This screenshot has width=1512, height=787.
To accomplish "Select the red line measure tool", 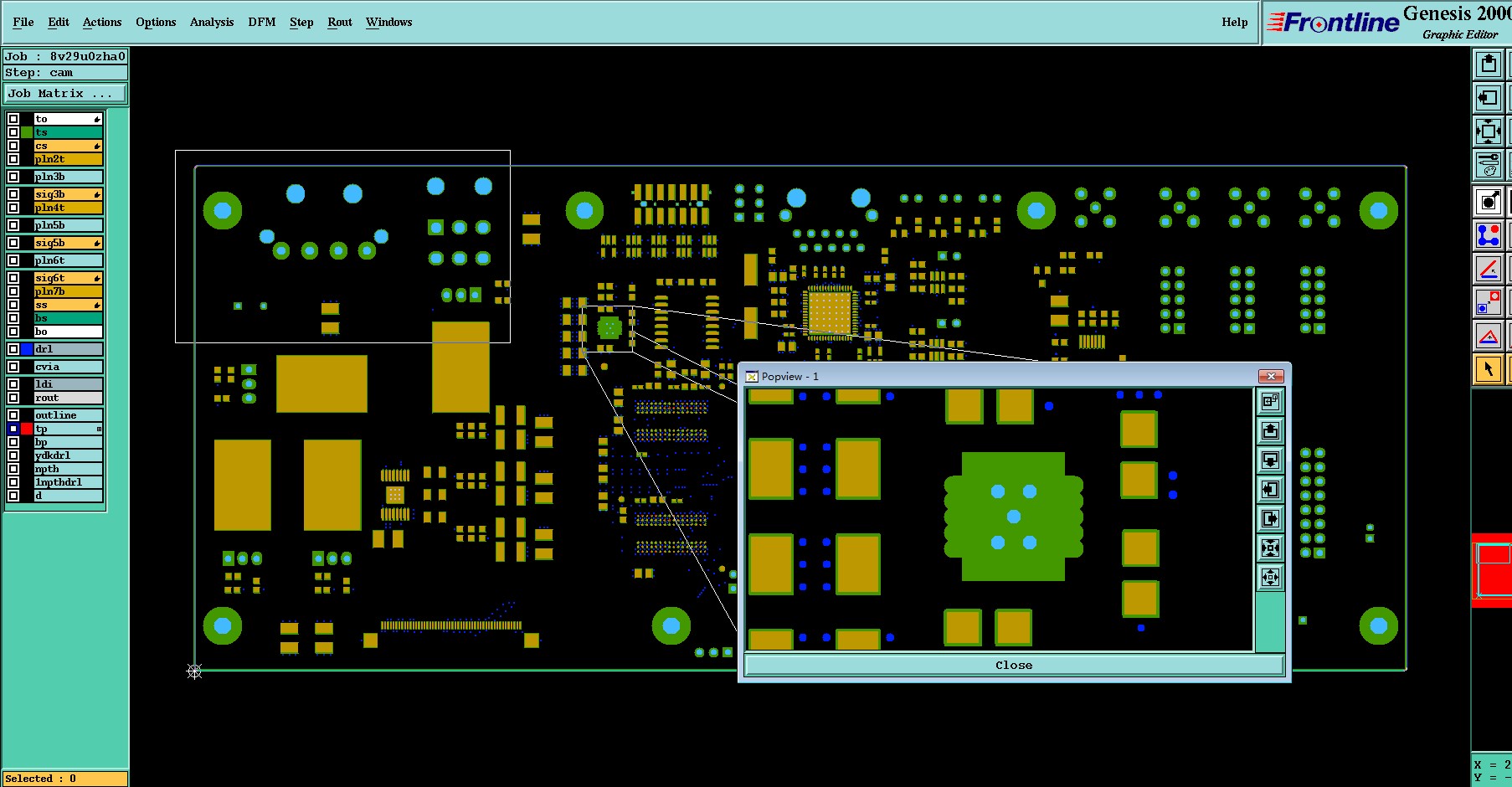I will point(1488,269).
